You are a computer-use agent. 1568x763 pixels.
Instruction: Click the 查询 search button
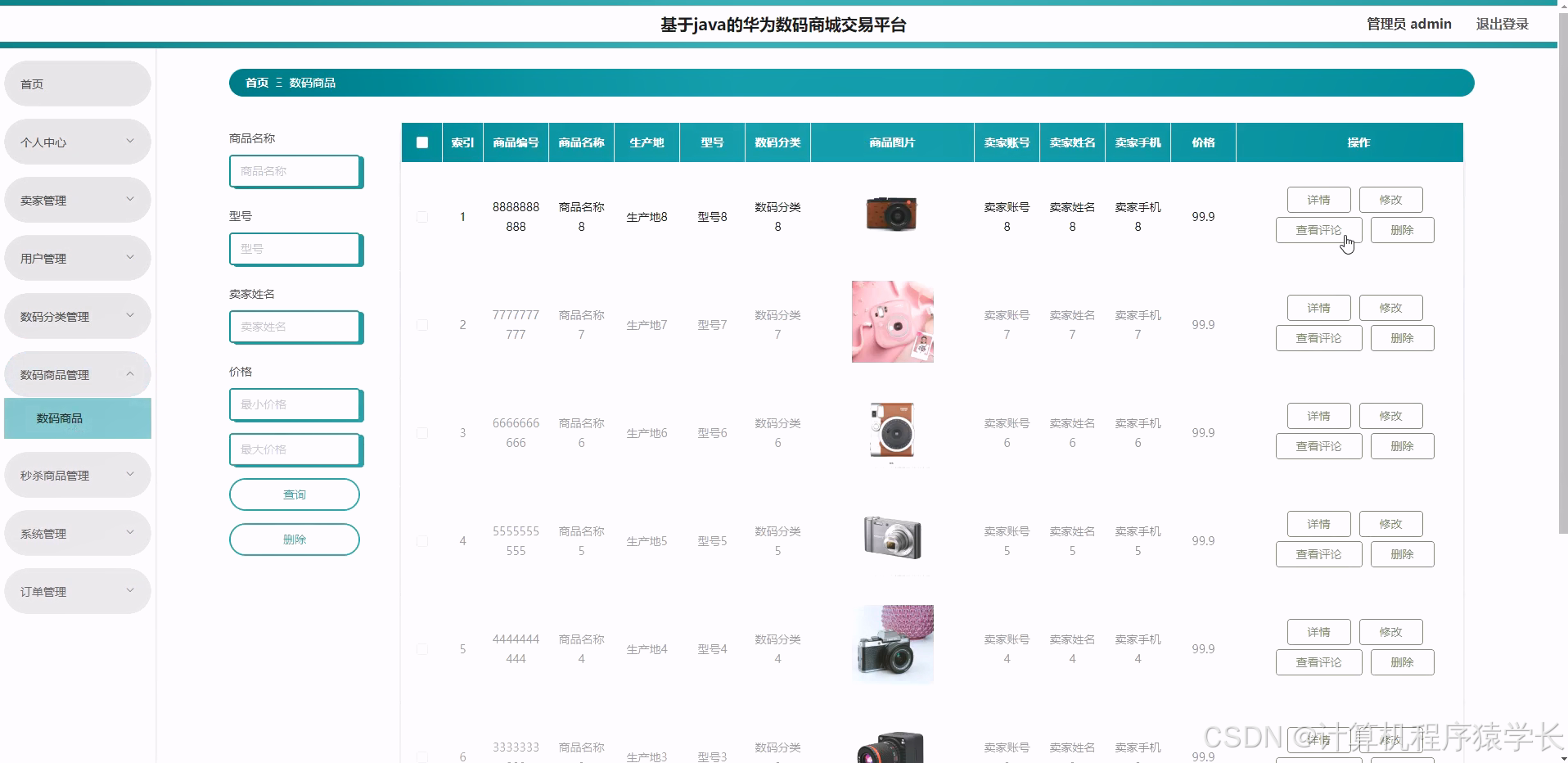(294, 494)
